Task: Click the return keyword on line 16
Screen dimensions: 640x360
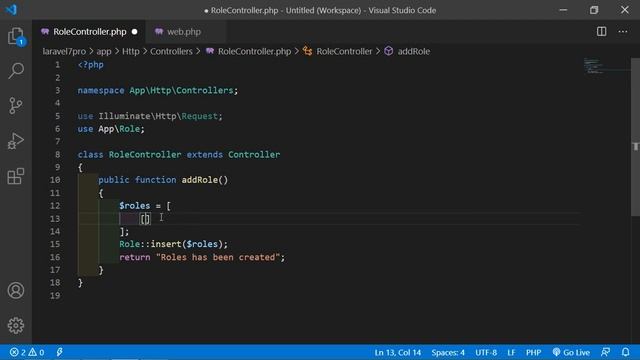Action: point(135,257)
